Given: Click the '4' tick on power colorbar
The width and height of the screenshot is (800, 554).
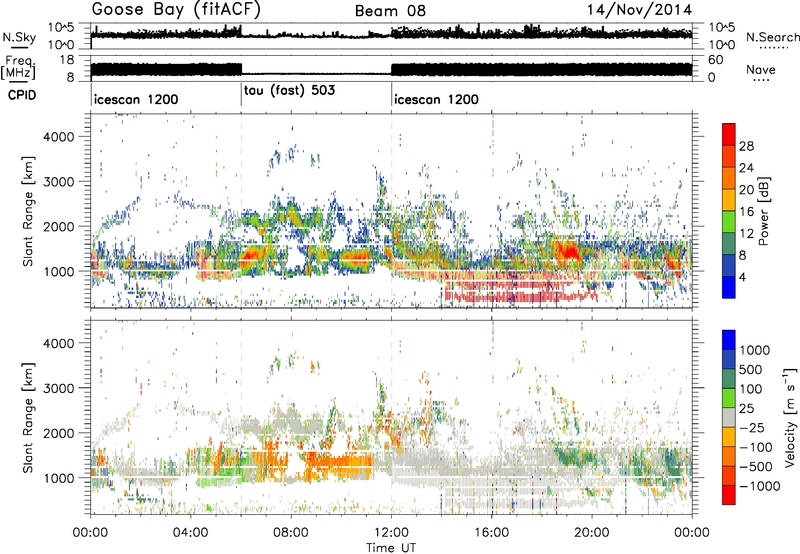Looking at the screenshot, I should click(x=742, y=277).
